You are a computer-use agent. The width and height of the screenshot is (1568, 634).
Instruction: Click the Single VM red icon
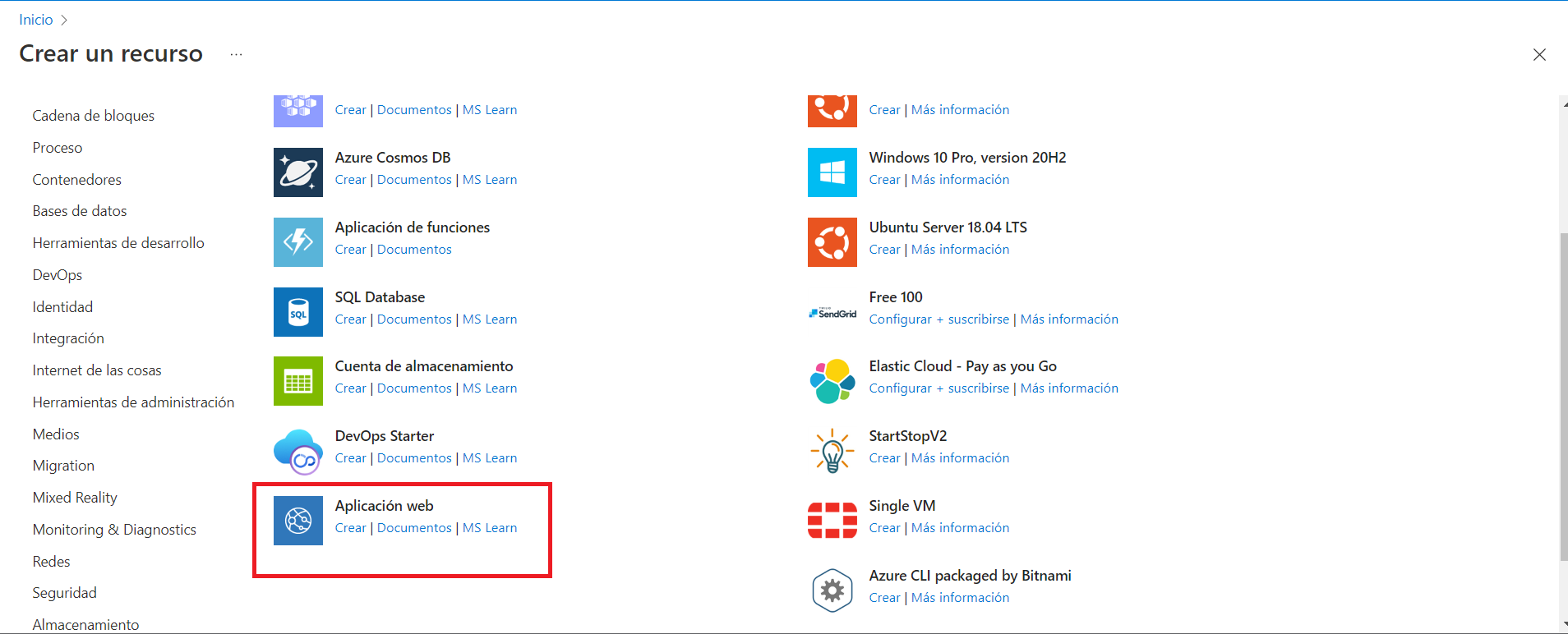pyautogui.click(x=832, y=521)
